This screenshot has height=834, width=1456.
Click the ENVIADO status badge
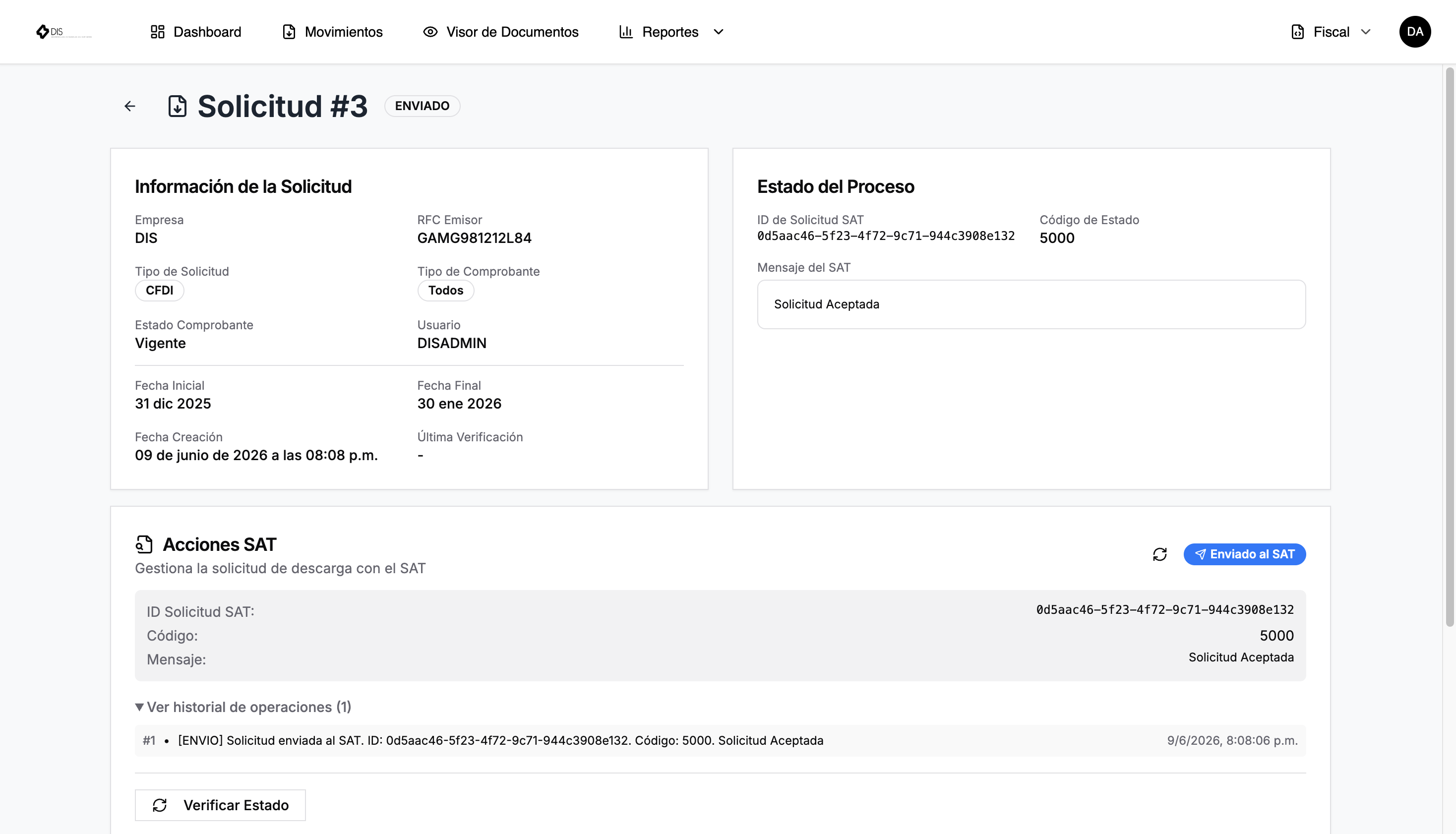point(422,106)
